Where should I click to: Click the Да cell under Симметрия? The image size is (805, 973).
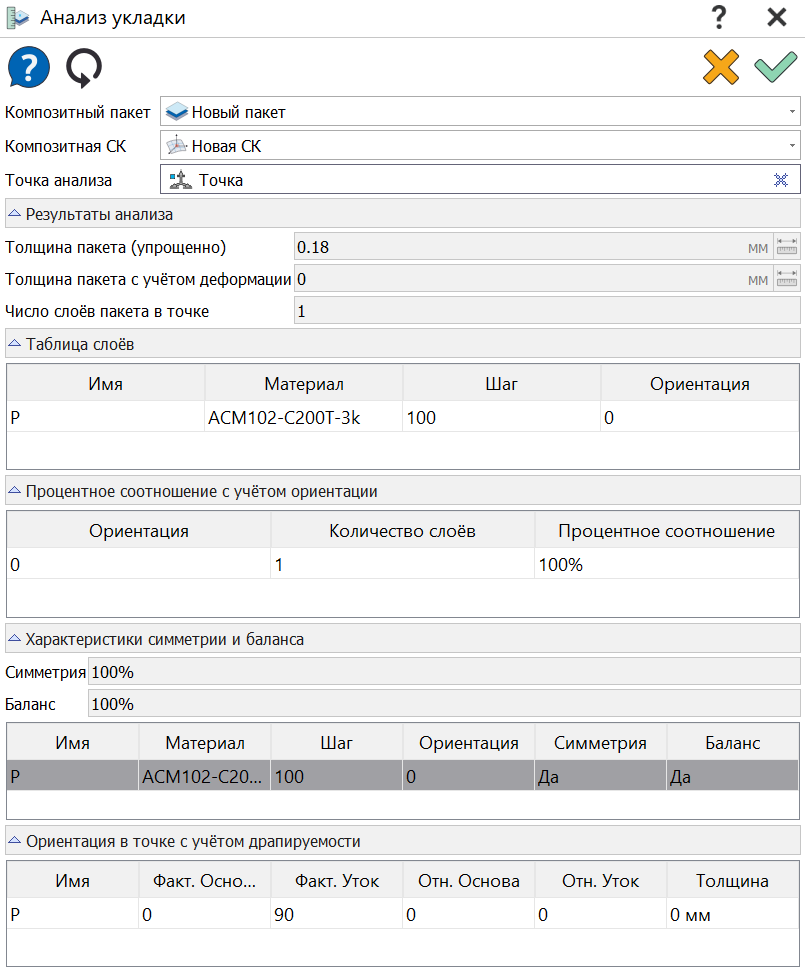(x=600, y=776)
